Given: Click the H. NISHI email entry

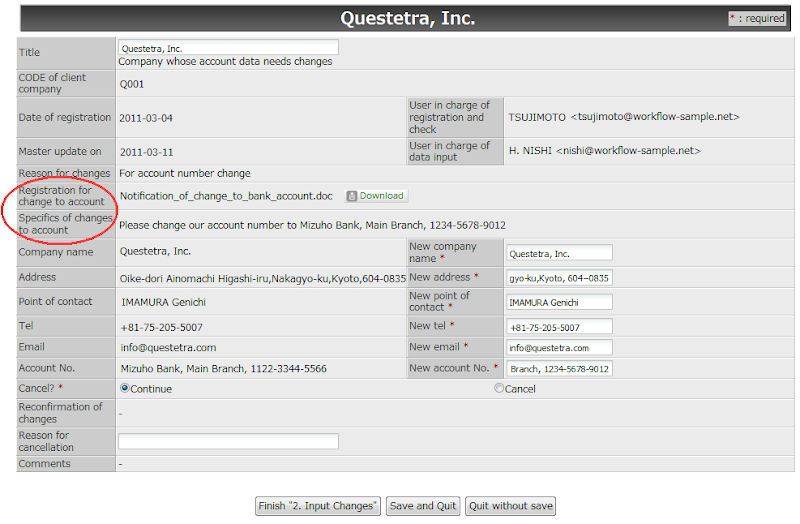Looking at the screenshot, I should [x=605, y=151].
